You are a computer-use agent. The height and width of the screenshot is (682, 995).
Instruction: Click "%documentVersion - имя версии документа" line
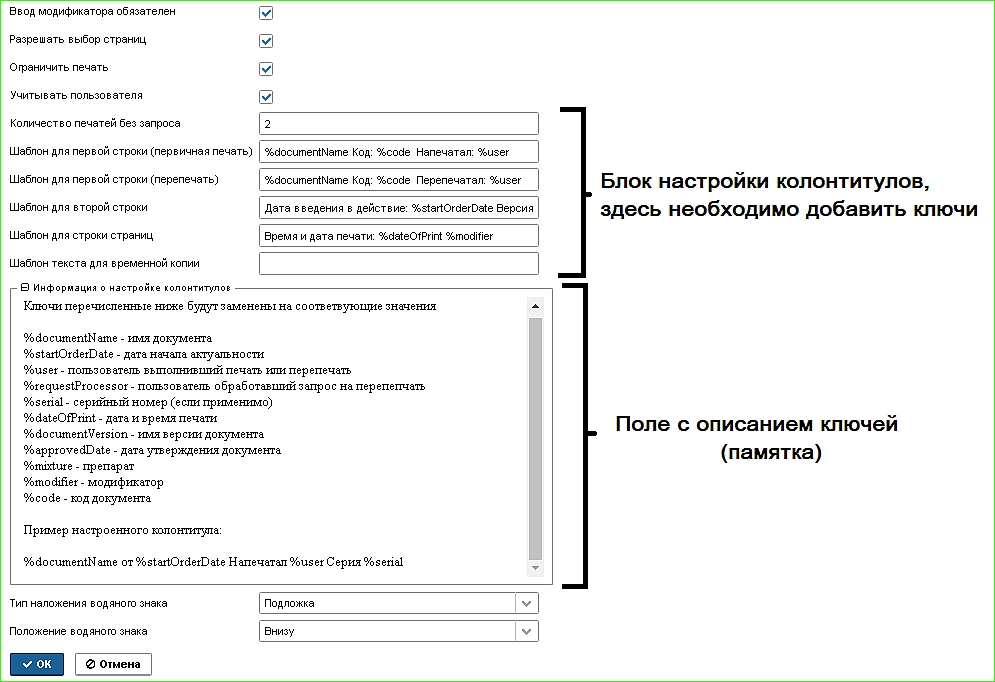tap(143, 434)
